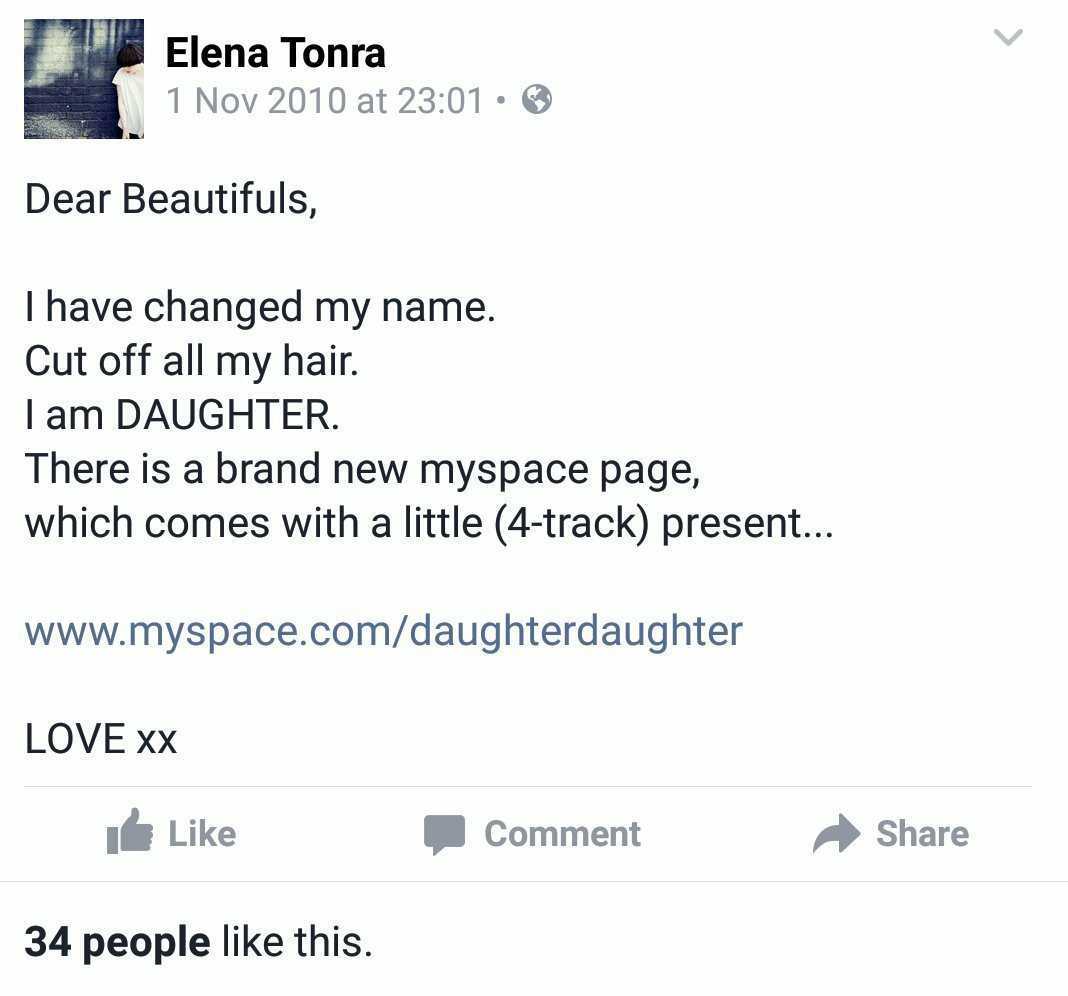
Task: Click the Comment speech bubble icon
Action: coord(444,834)
